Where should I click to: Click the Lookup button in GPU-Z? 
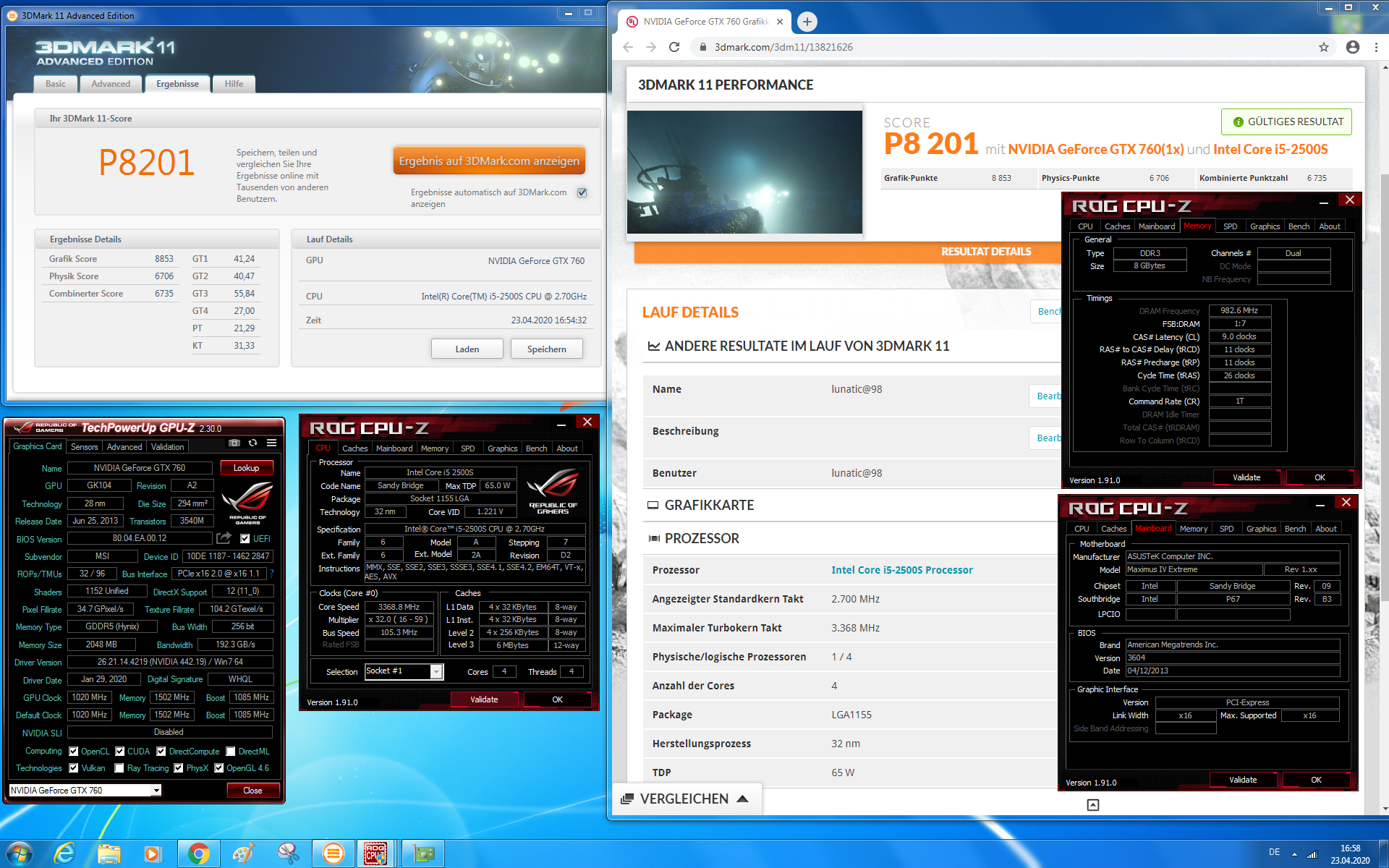coord(246,468)
